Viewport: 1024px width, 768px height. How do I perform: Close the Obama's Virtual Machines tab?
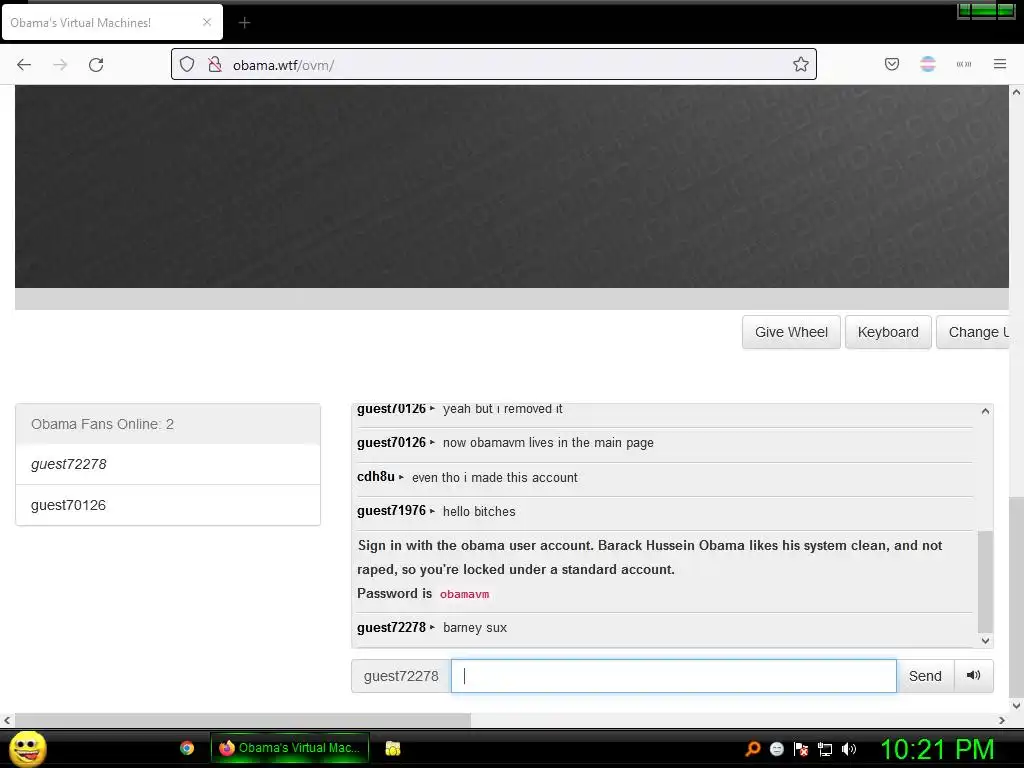(x=207, y=22)
